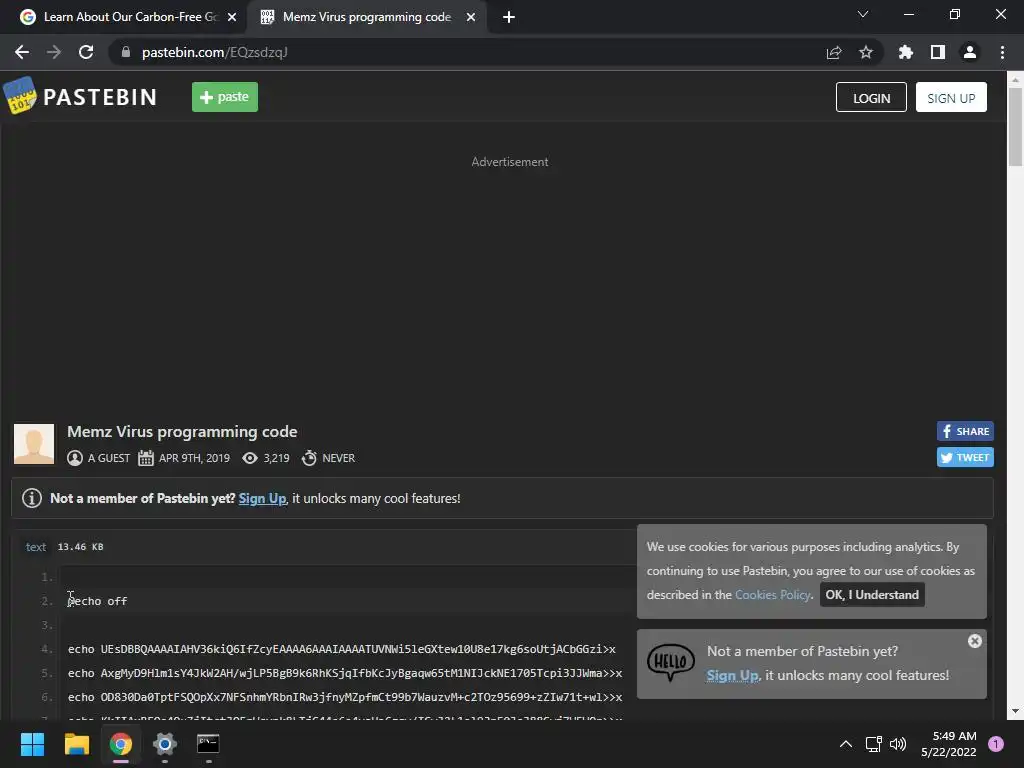
Task: Click the text syntax label
Action: (x=36, y=547)
